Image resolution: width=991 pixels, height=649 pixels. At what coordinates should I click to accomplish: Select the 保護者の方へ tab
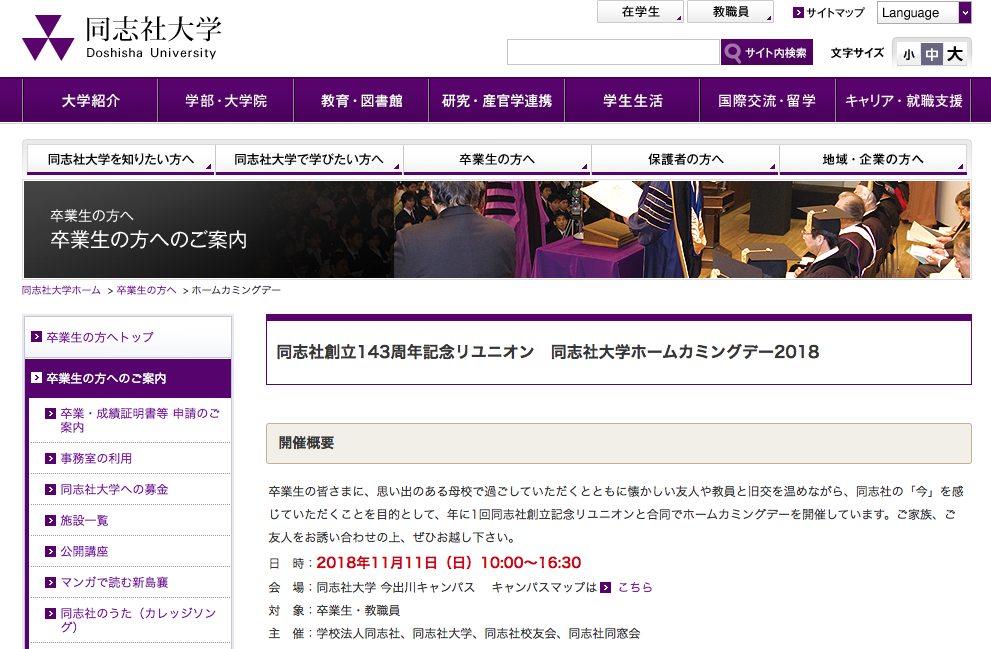pyautogui.click(x=685, y=160)
